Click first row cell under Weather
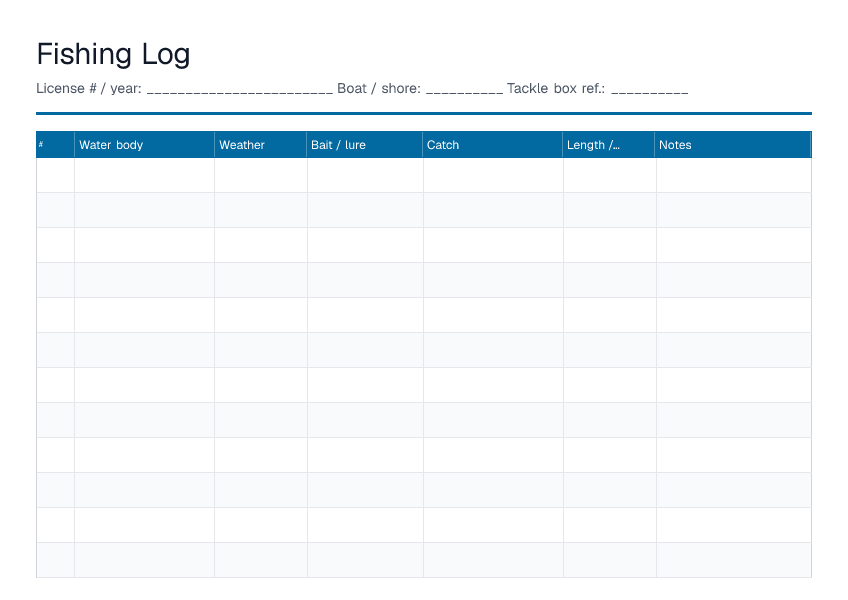This screenshot has height=600, width=848. tap(261, 175)
